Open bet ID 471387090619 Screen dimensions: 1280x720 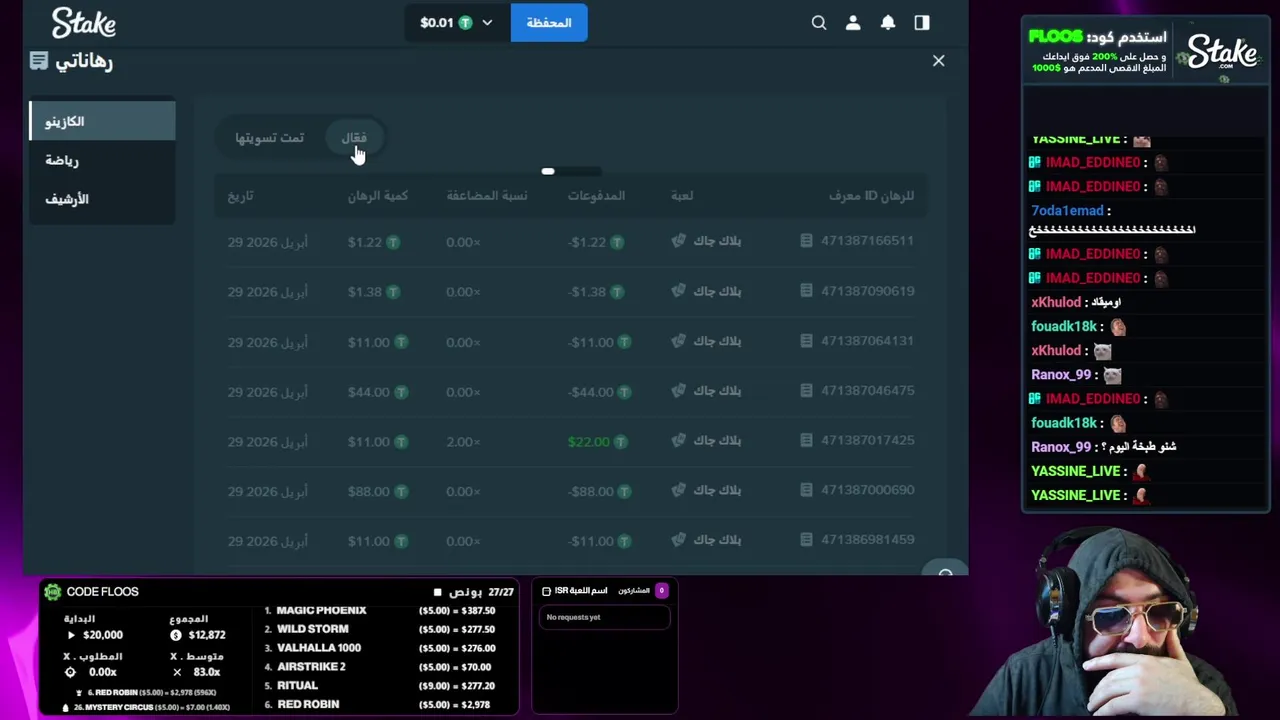(x=867, y=291)
